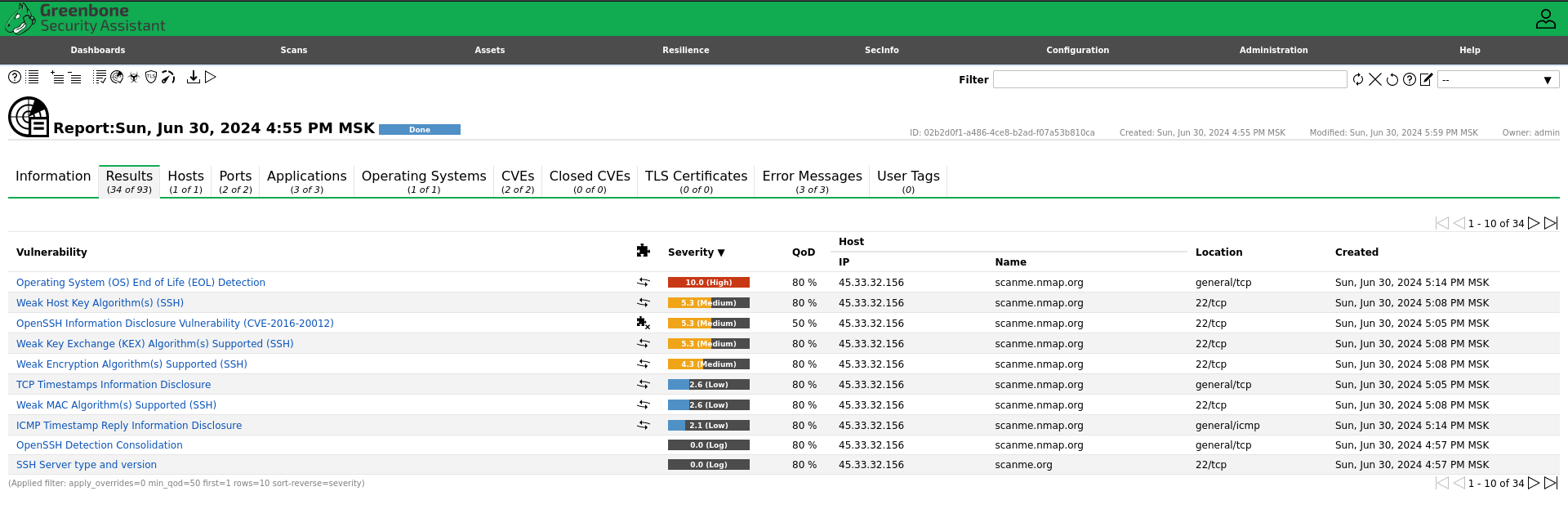The width and height of the screenshot is (1568, 527).
Task: Click the remove-from-assets minus-list icon
Action: click(74, 78)
